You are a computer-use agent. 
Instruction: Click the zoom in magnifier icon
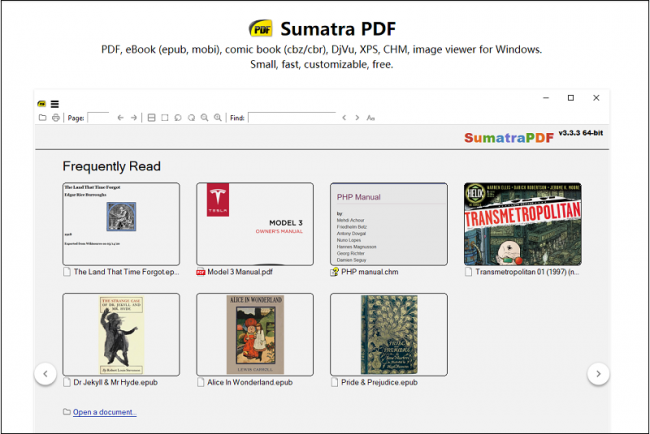[x=218, y=118]
